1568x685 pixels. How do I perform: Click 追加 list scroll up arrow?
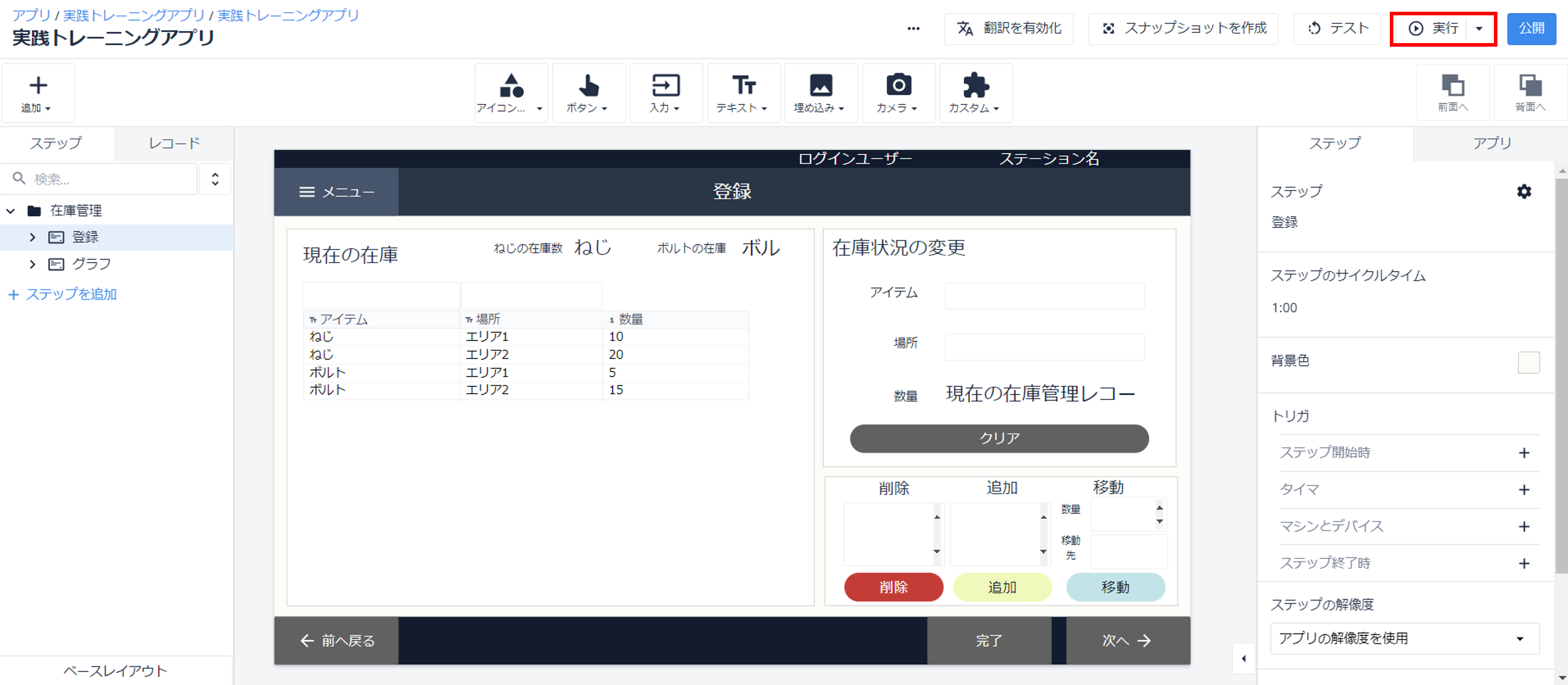click(x=1043, y=517)
